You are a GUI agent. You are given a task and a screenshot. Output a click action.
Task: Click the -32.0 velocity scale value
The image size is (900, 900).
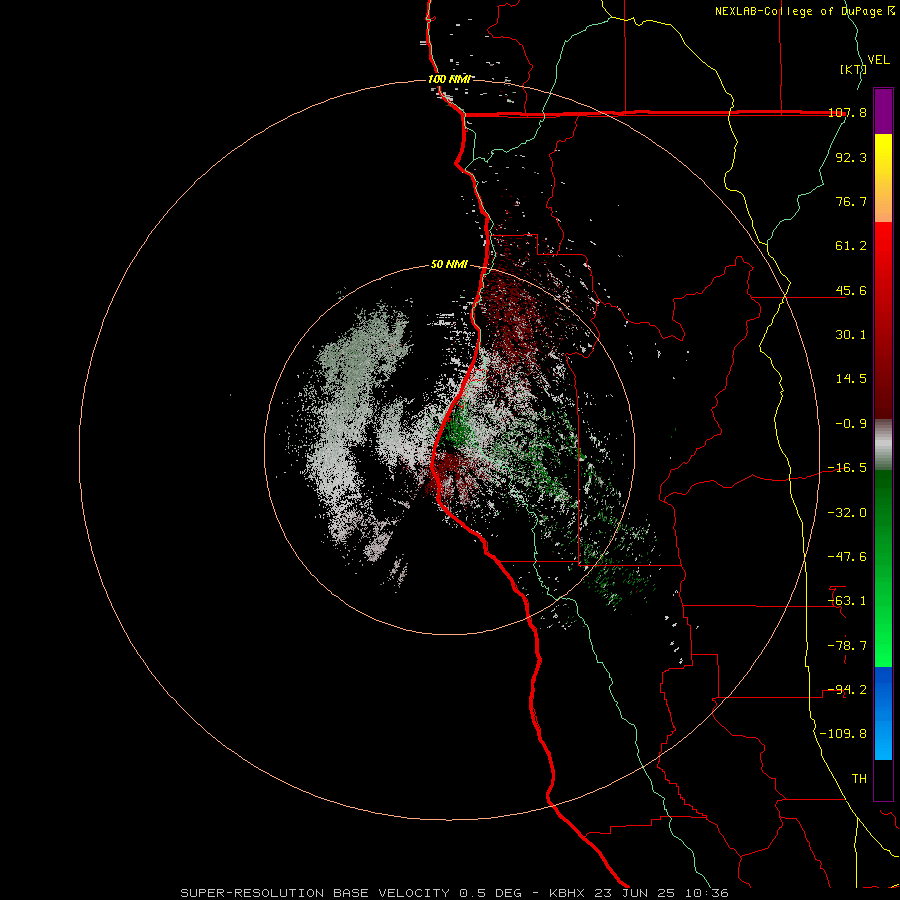click(x=847, y=513)
